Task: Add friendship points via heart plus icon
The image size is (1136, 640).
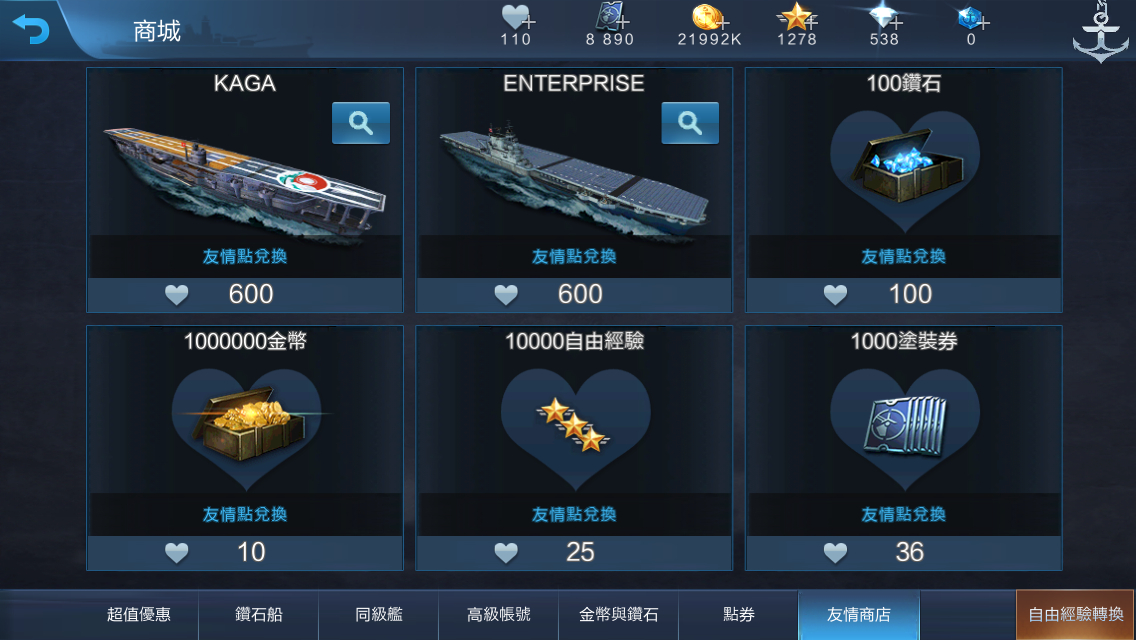Action: tap(518, 17)
